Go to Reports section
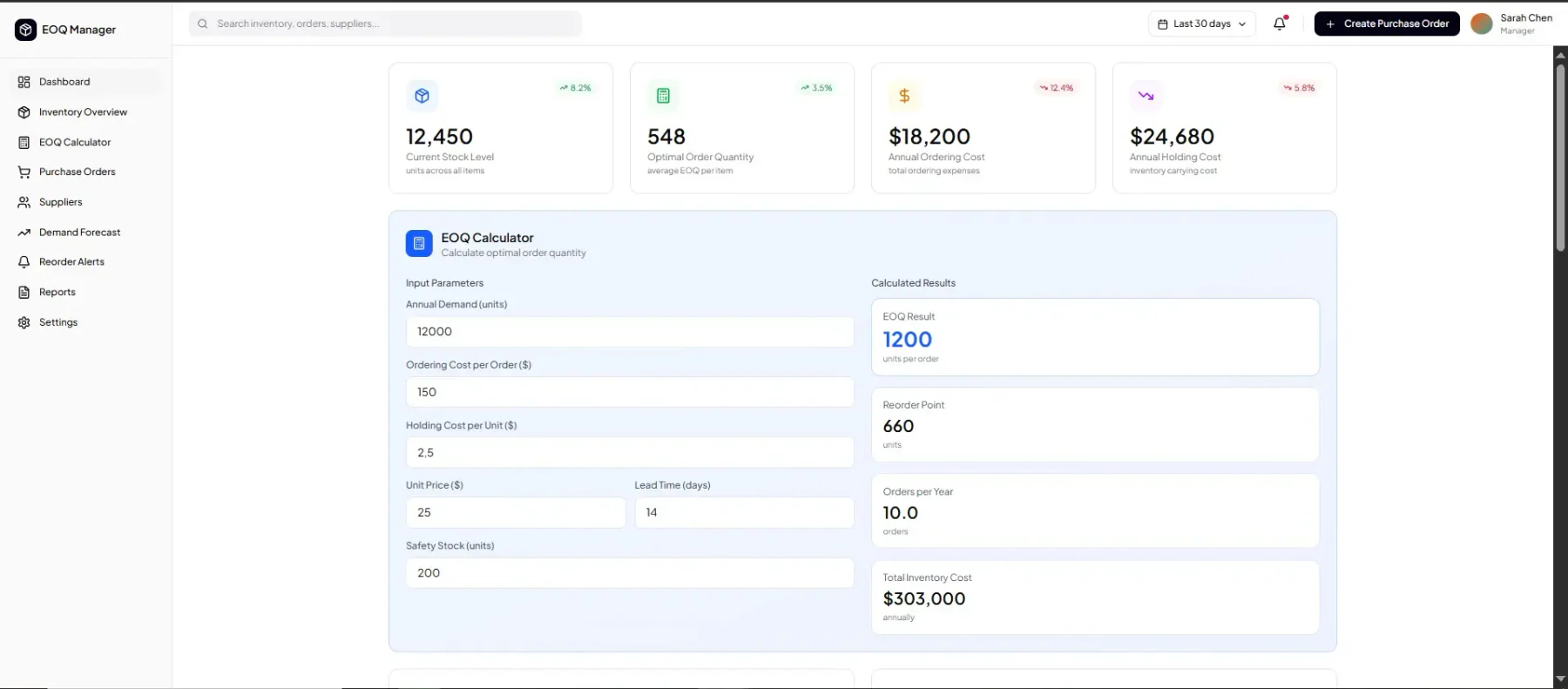1568x689 pixels. coord(87,293)
